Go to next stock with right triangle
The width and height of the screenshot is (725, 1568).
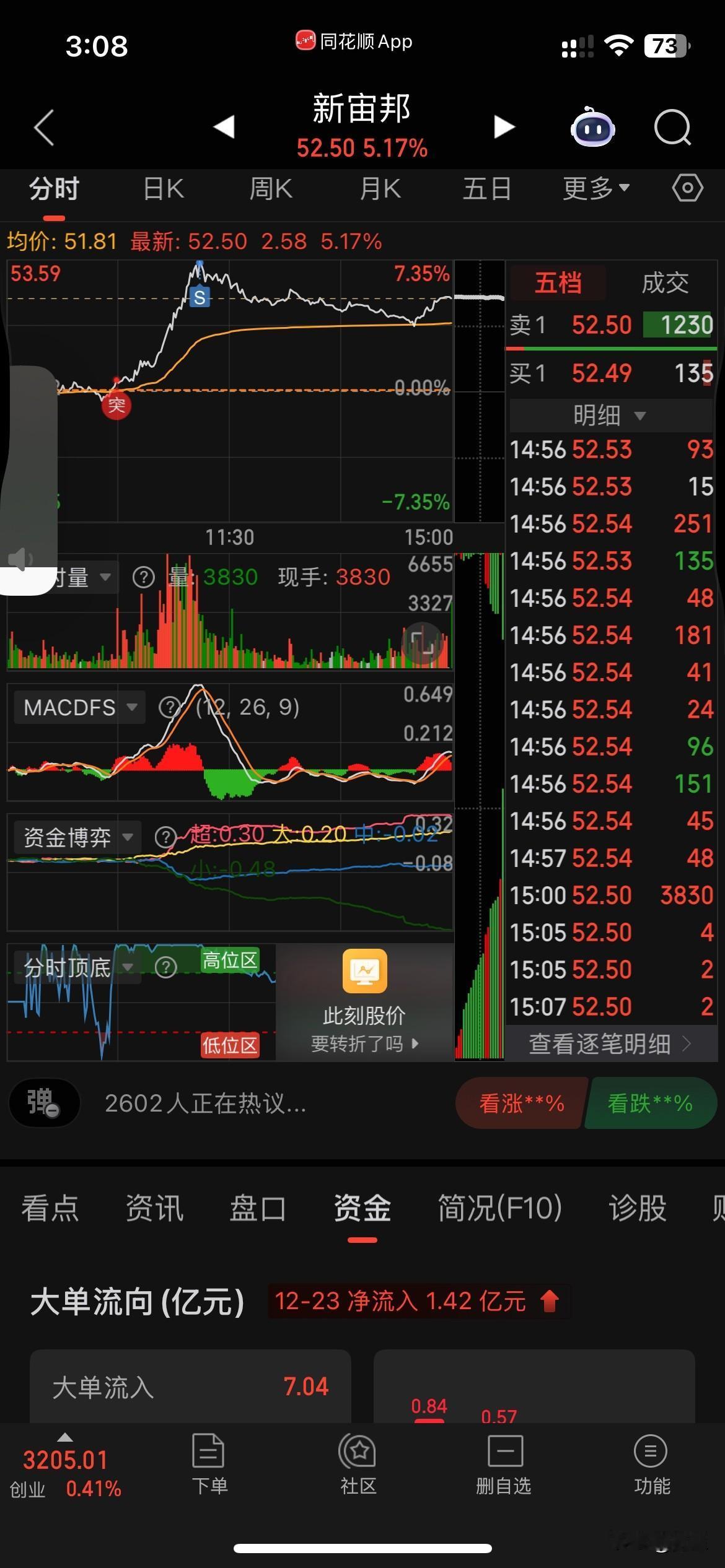click(x=504, y=127)
